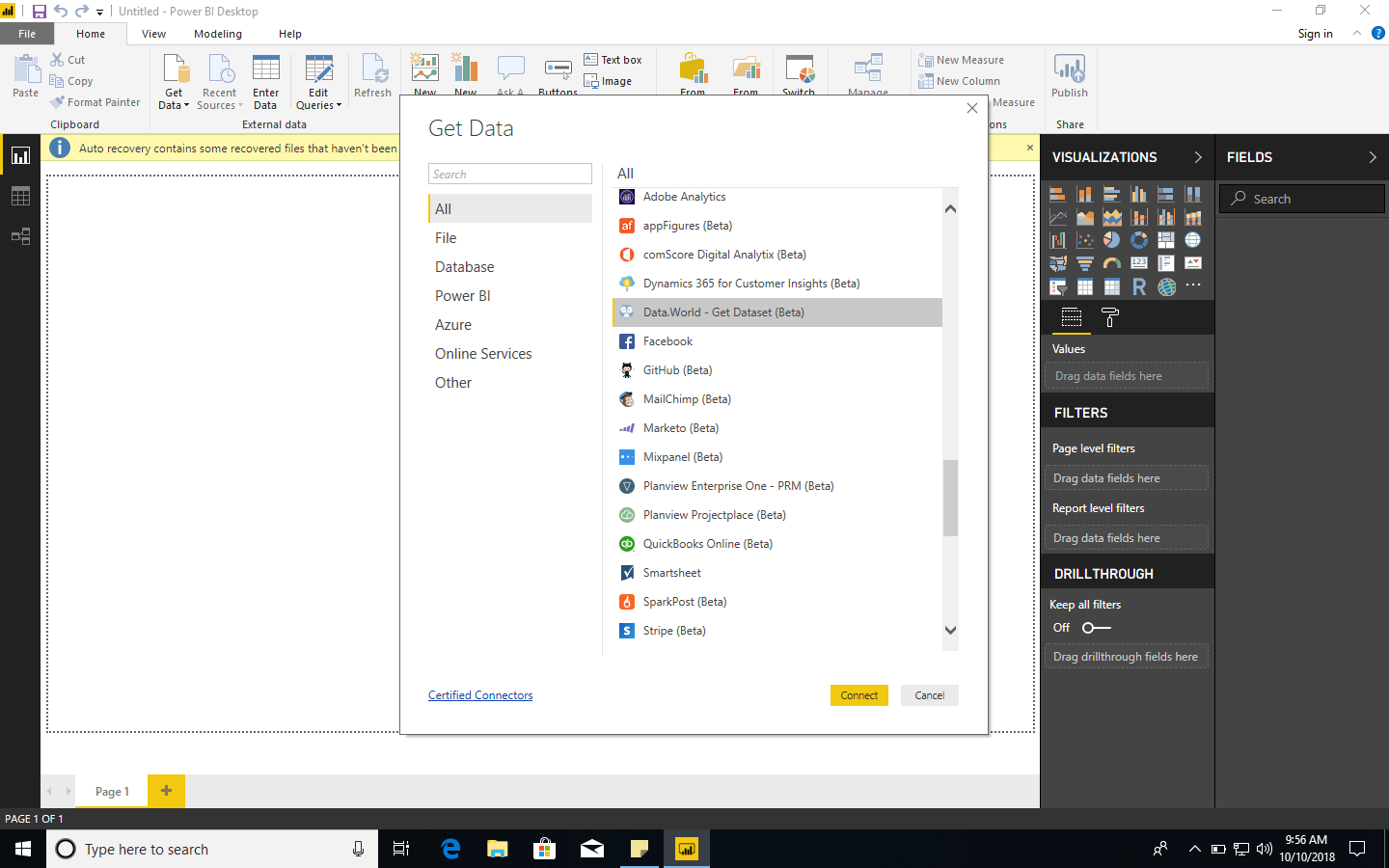Select the treemap visual
Viewport: 1389px width, 868px height.
[1166, 239]
